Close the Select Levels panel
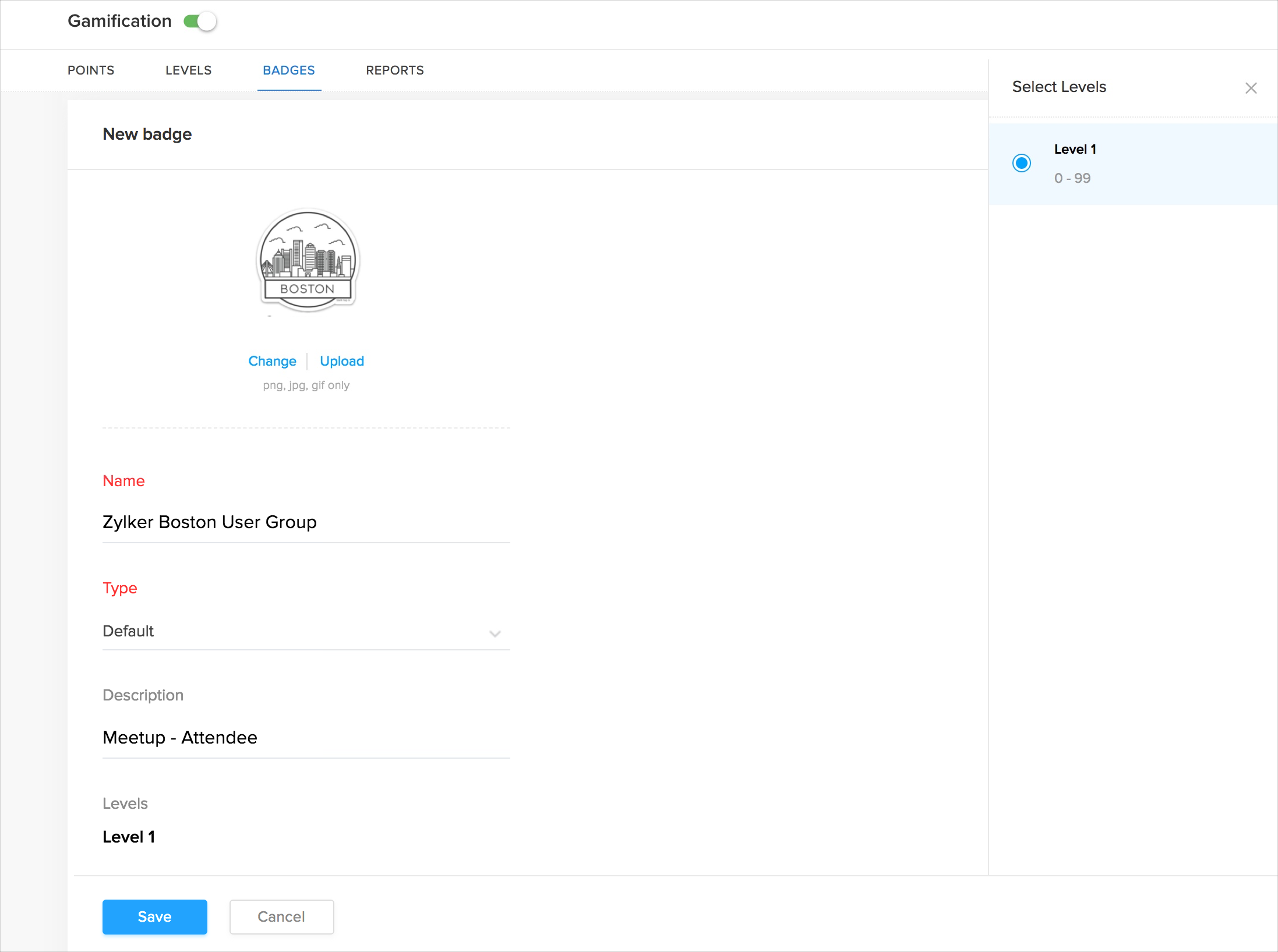The image size is (1278, 952). click(1251, 88)
